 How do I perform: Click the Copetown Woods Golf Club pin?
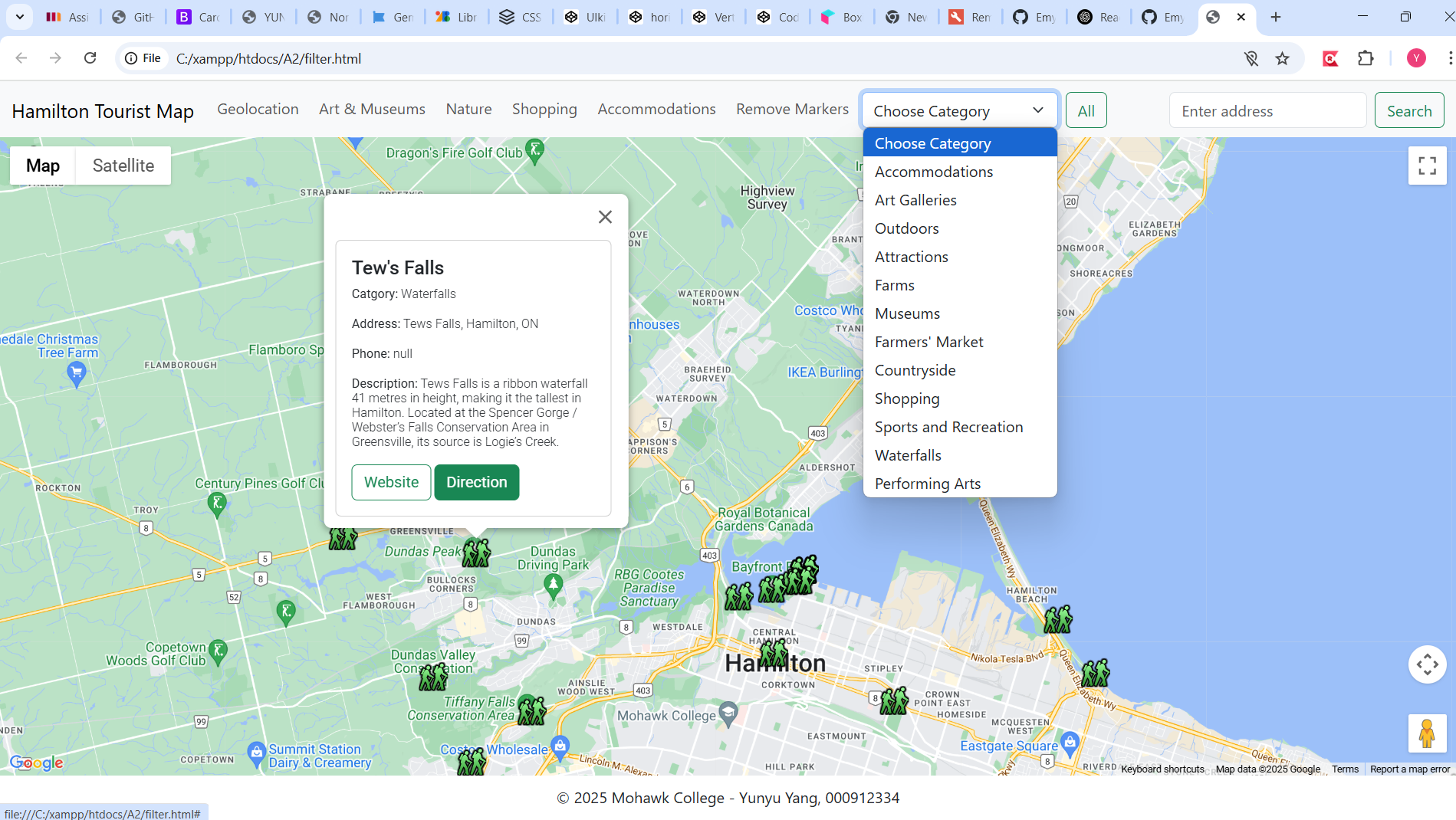tap(218, 652)
